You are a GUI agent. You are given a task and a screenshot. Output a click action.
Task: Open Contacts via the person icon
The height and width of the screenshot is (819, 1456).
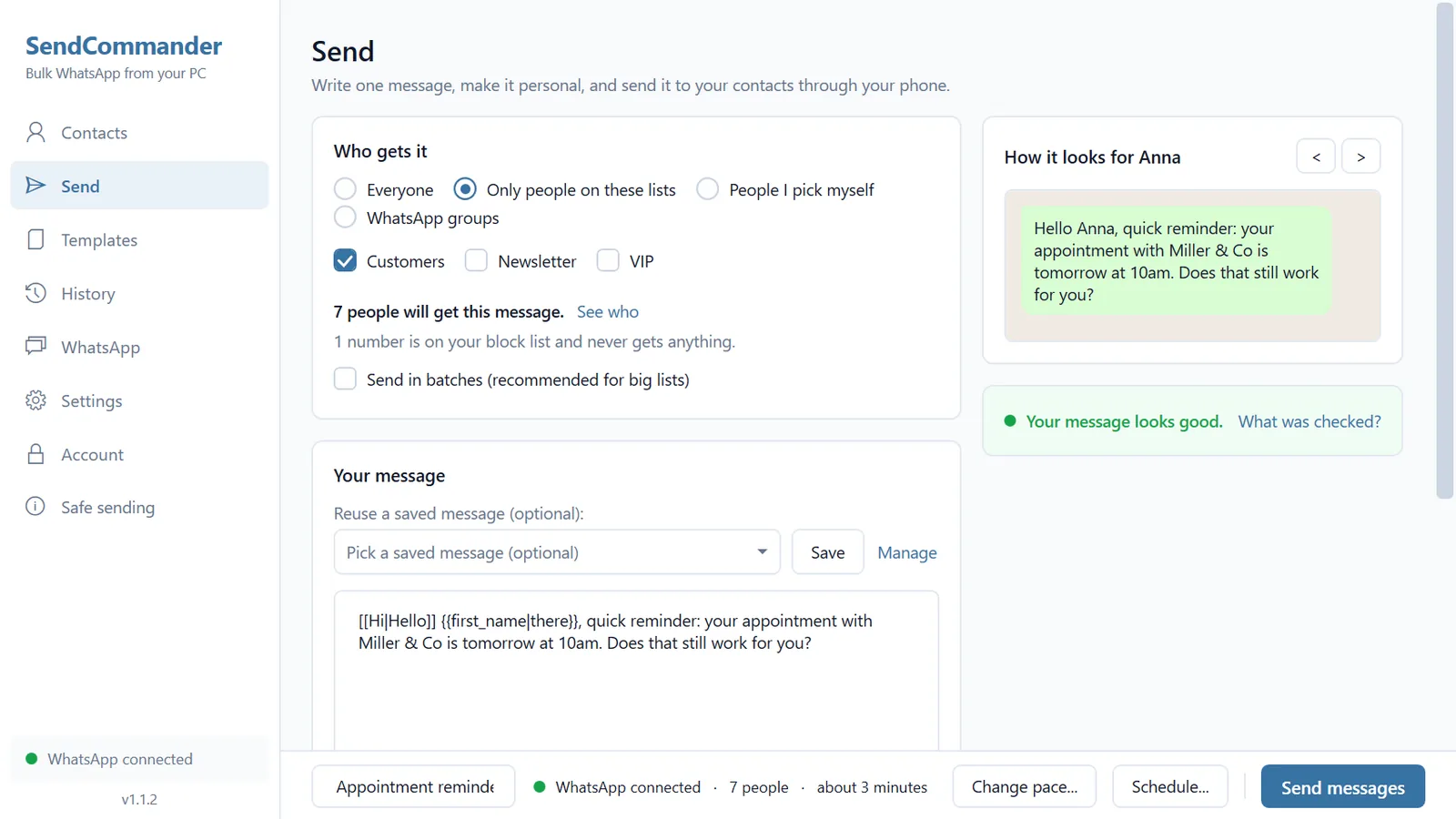(35, 133)
